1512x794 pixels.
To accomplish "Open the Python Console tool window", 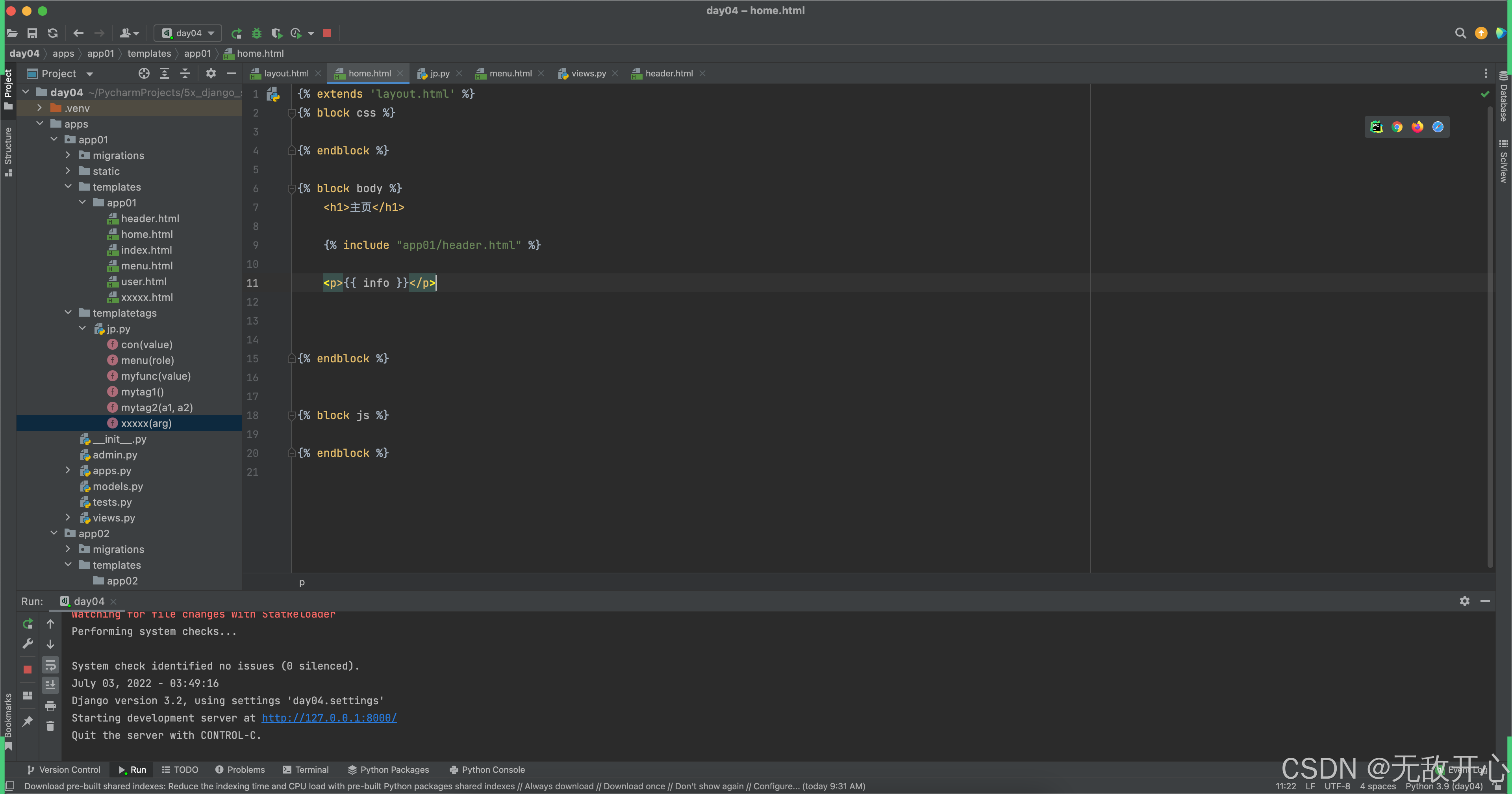I will click(x=487, y=769).
